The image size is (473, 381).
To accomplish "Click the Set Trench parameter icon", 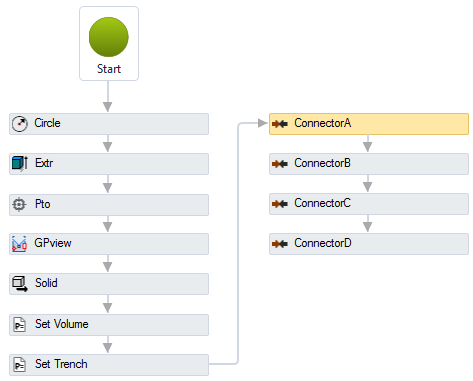I will click(19, 364).
